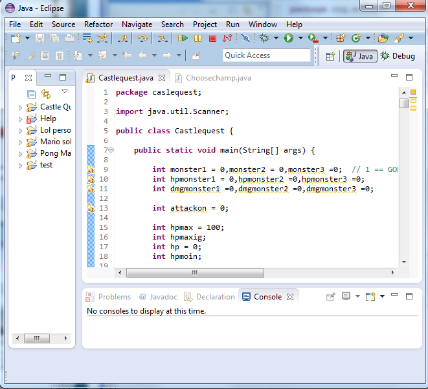Click the red Terminate icon

click(x=212, y=38)
